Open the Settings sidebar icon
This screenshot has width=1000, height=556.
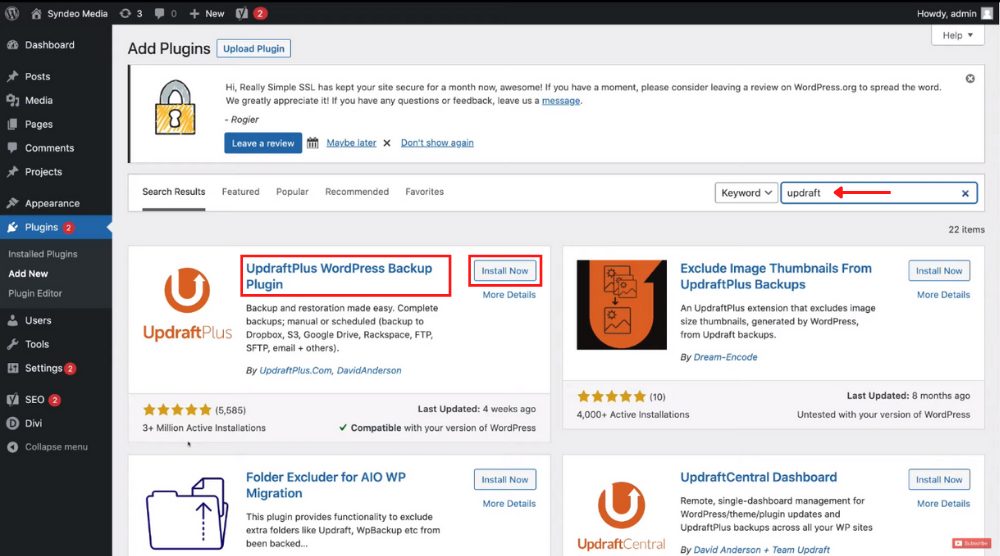coord(12,369)
